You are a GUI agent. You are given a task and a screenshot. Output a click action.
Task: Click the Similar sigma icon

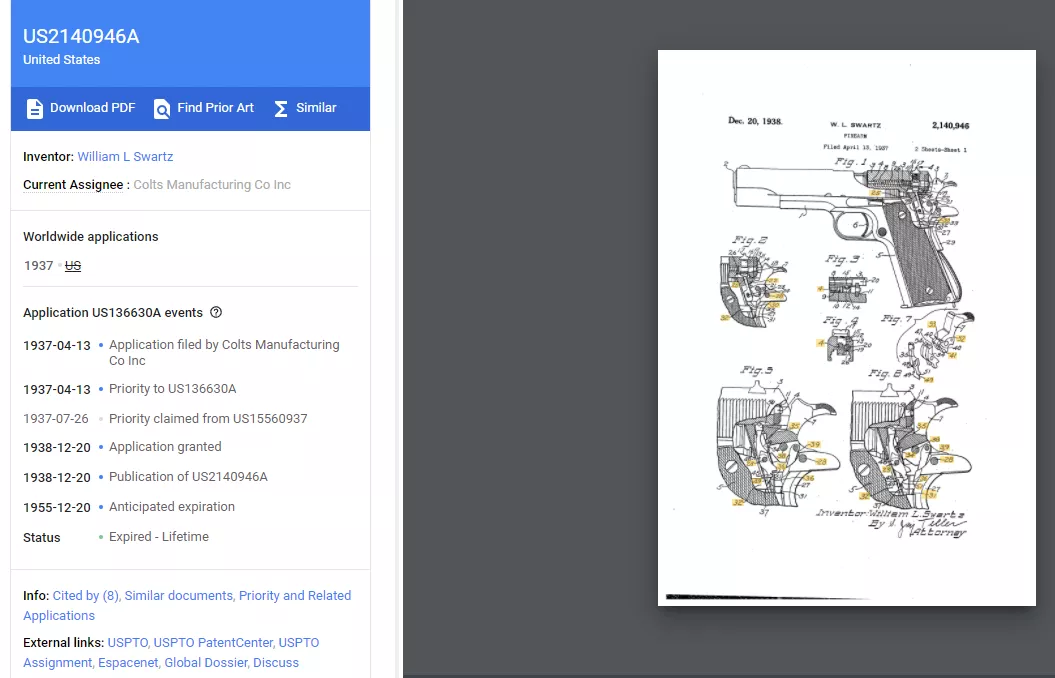[x=281, y=108]
